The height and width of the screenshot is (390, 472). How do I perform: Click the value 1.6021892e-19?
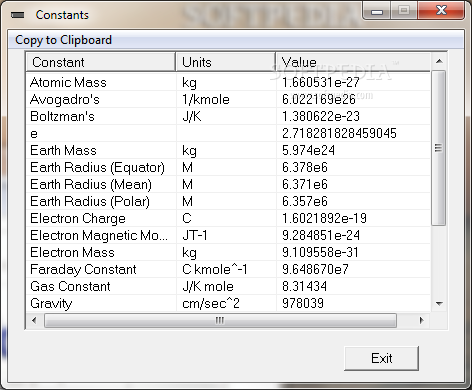(x=324, y=218)
